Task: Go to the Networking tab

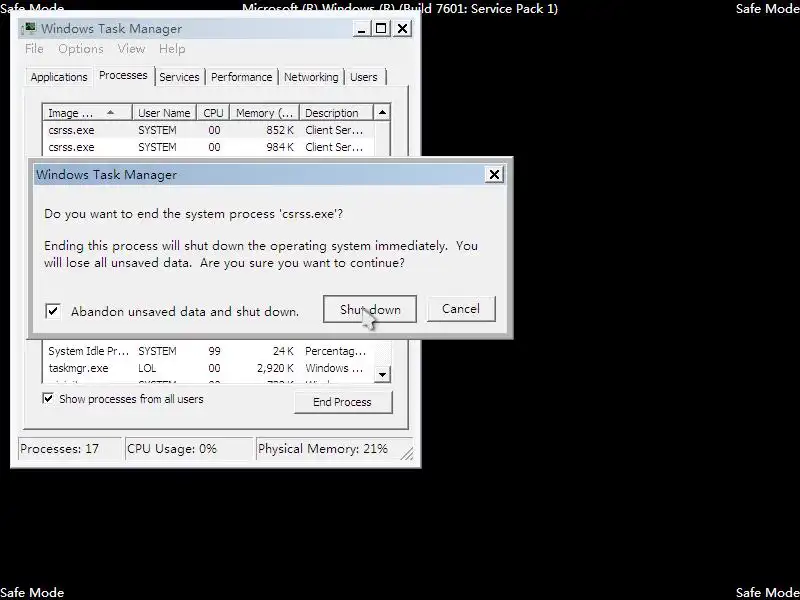Action: point(311,77)
